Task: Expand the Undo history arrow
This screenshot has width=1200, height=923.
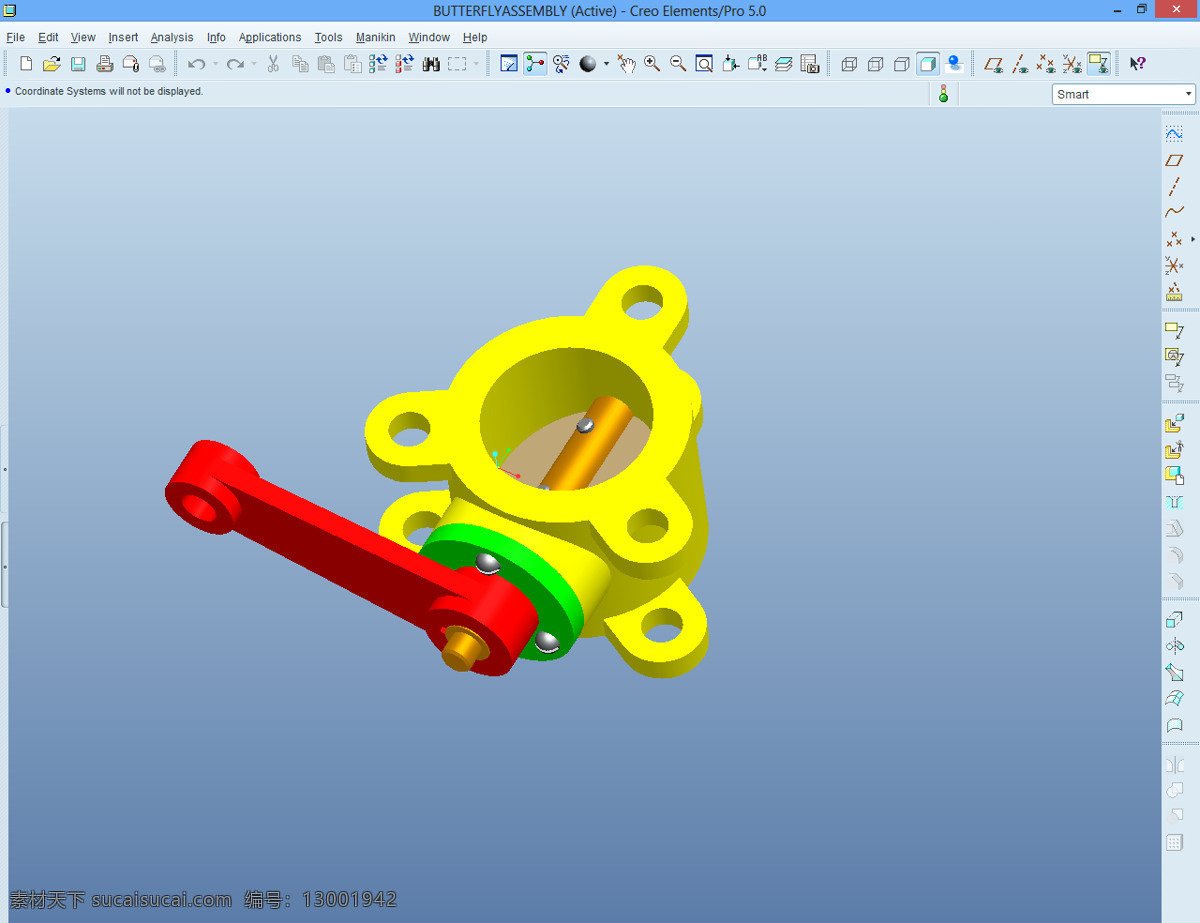Action: pyautogui.click(x=215, y=64)
